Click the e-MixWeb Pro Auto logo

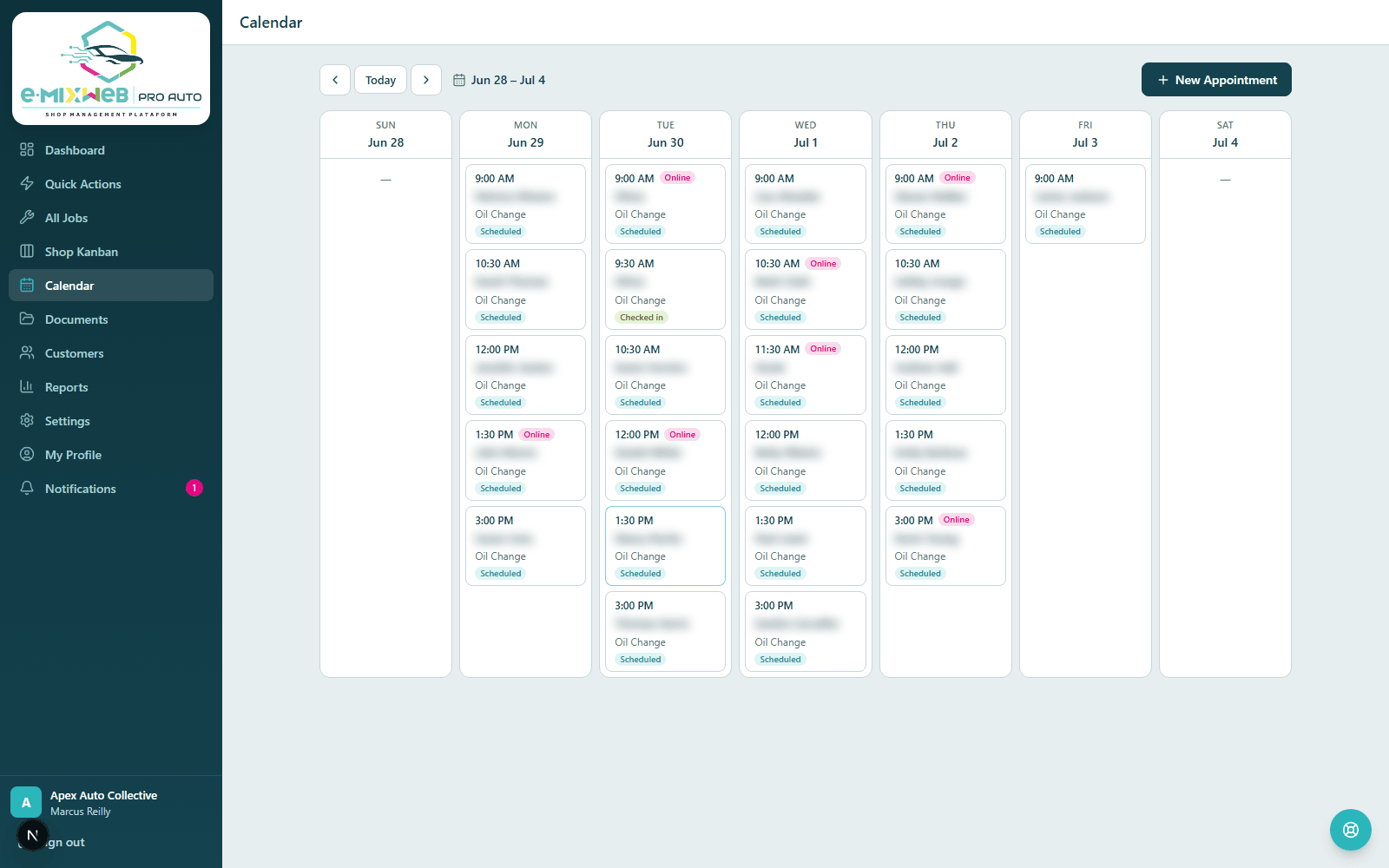[x=111, y=69]
